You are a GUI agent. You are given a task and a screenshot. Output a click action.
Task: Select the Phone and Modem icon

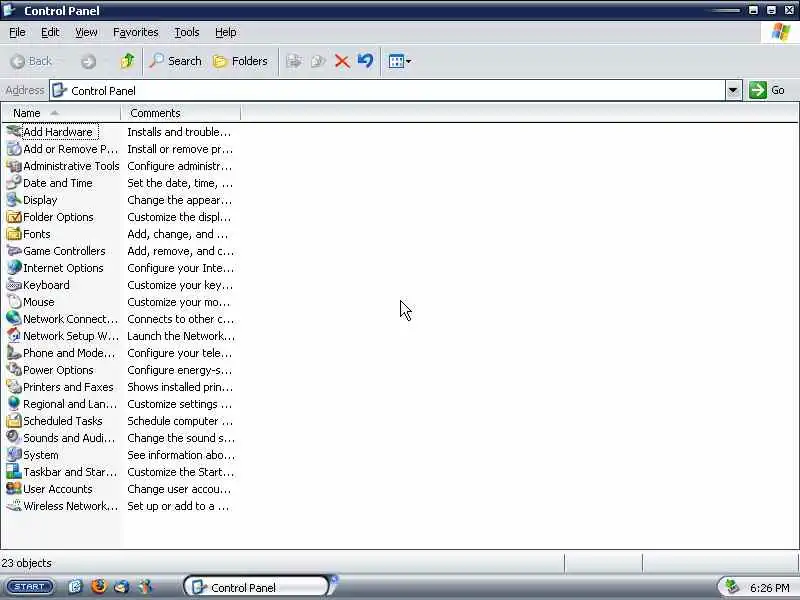pos(14,353)
